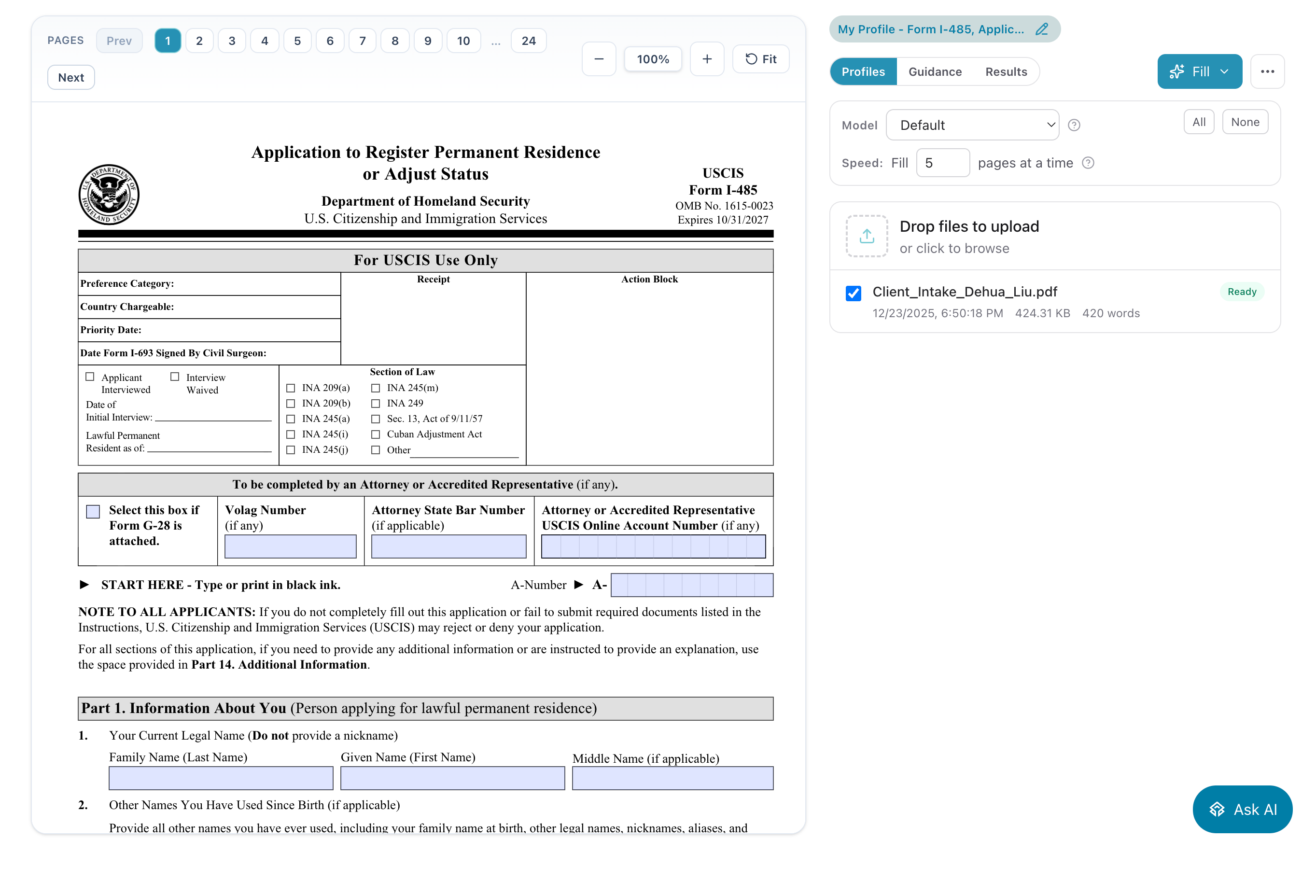Image resolution: width=1316 pixels, height=896 pixels.
Task: Click the pages-at-a-time speed field
Action: click(x=942, y=163)
